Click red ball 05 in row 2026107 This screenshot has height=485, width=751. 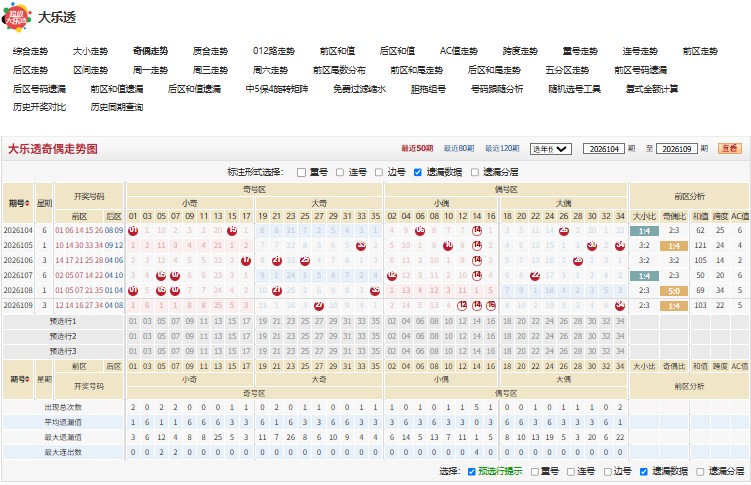(161, 276)
